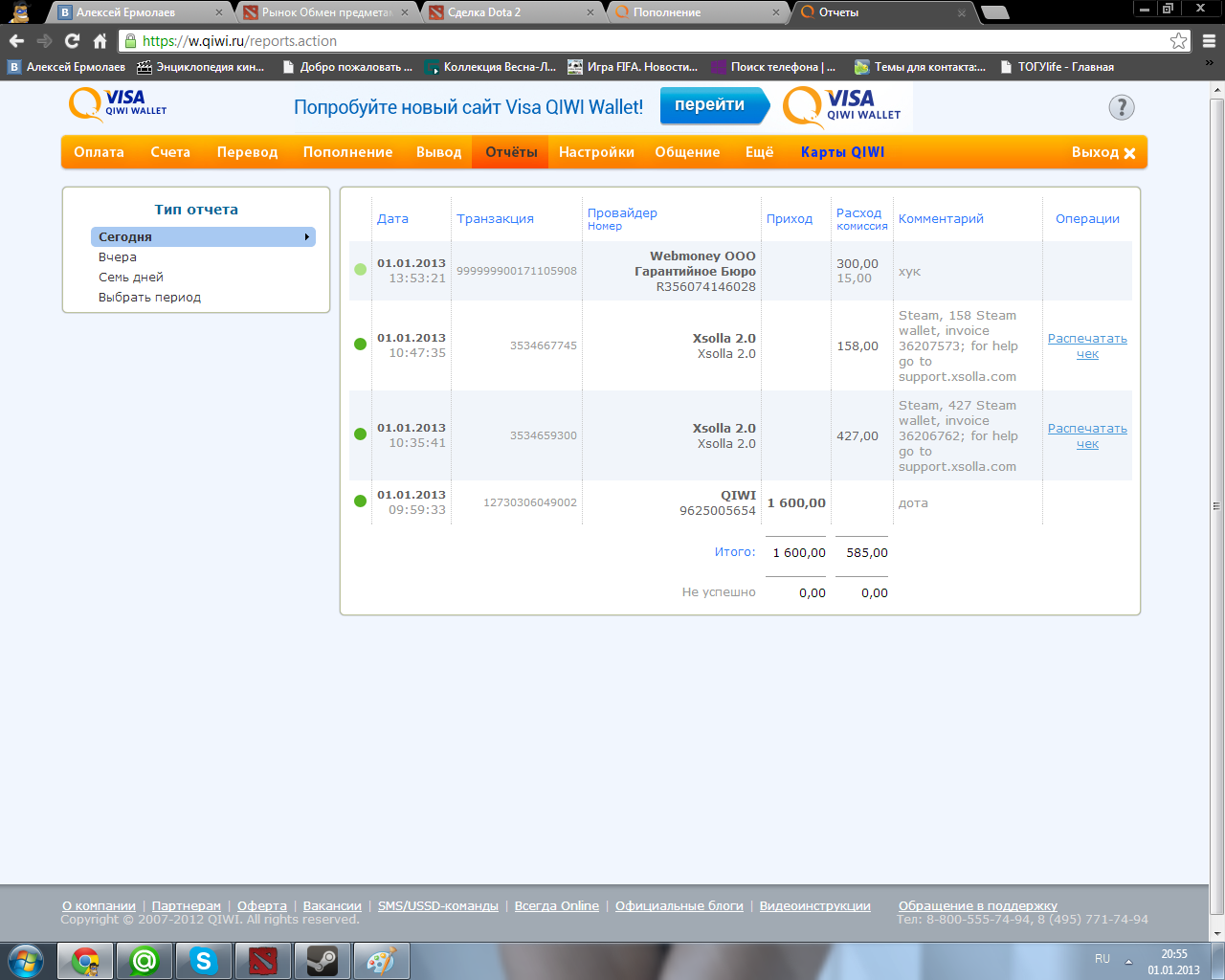
Task: Click the Chrome forward arrow
Action: [x=44, y=41]
